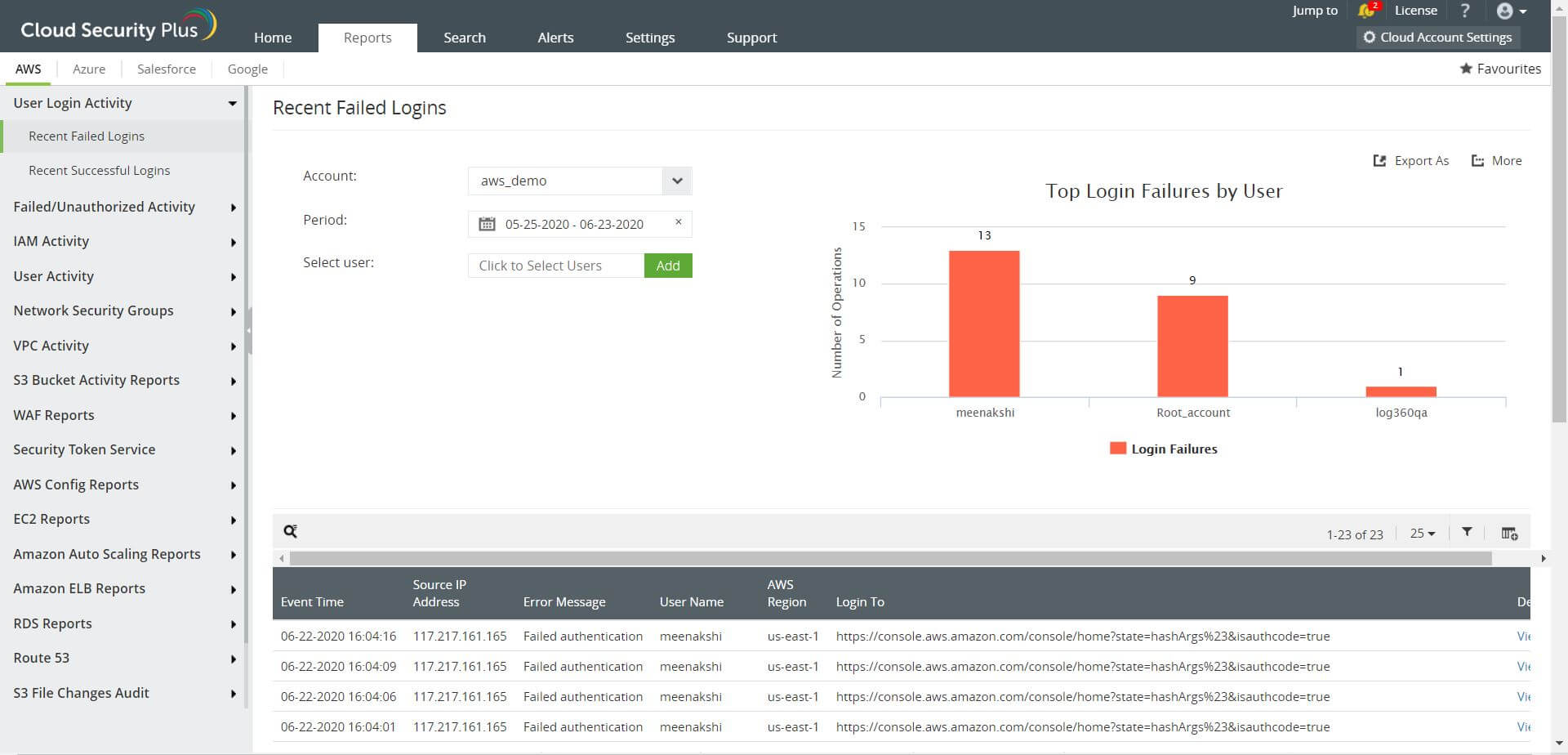Click the Export As icon
The height and width of the screenshot is (755, 1568).
click(1380, 160)
